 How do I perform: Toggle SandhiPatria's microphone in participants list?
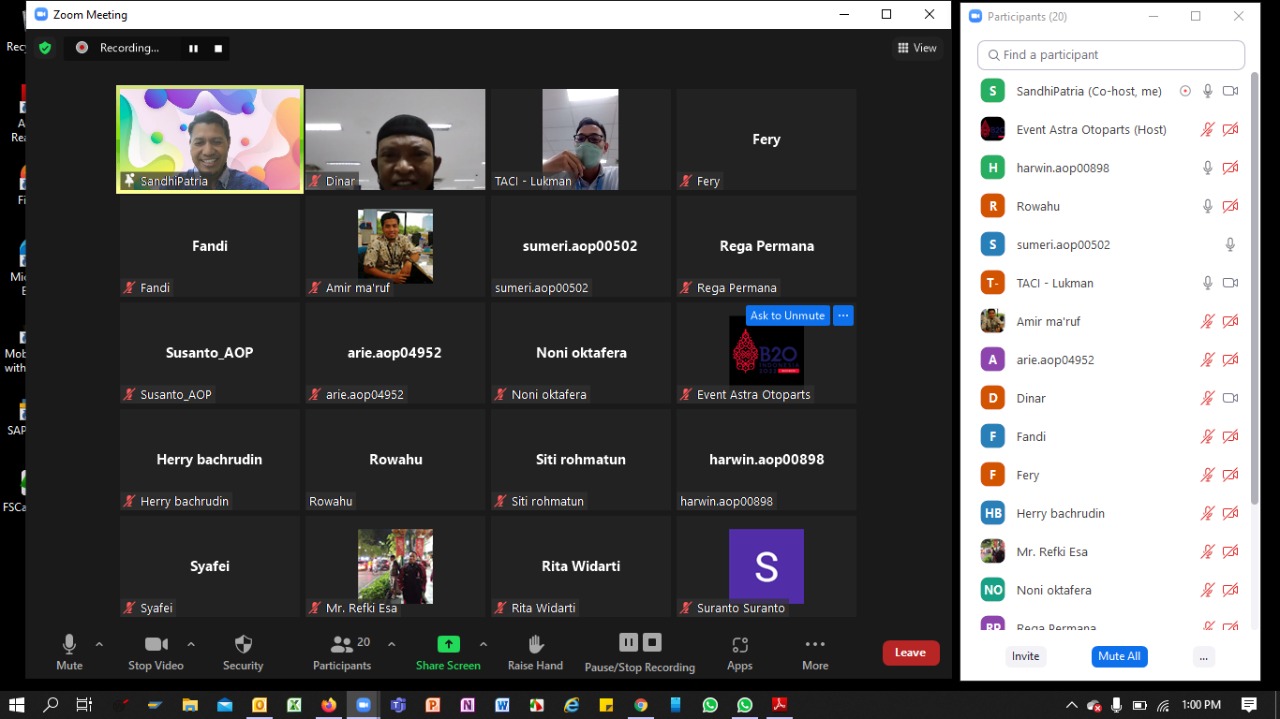coord(1208,91)
